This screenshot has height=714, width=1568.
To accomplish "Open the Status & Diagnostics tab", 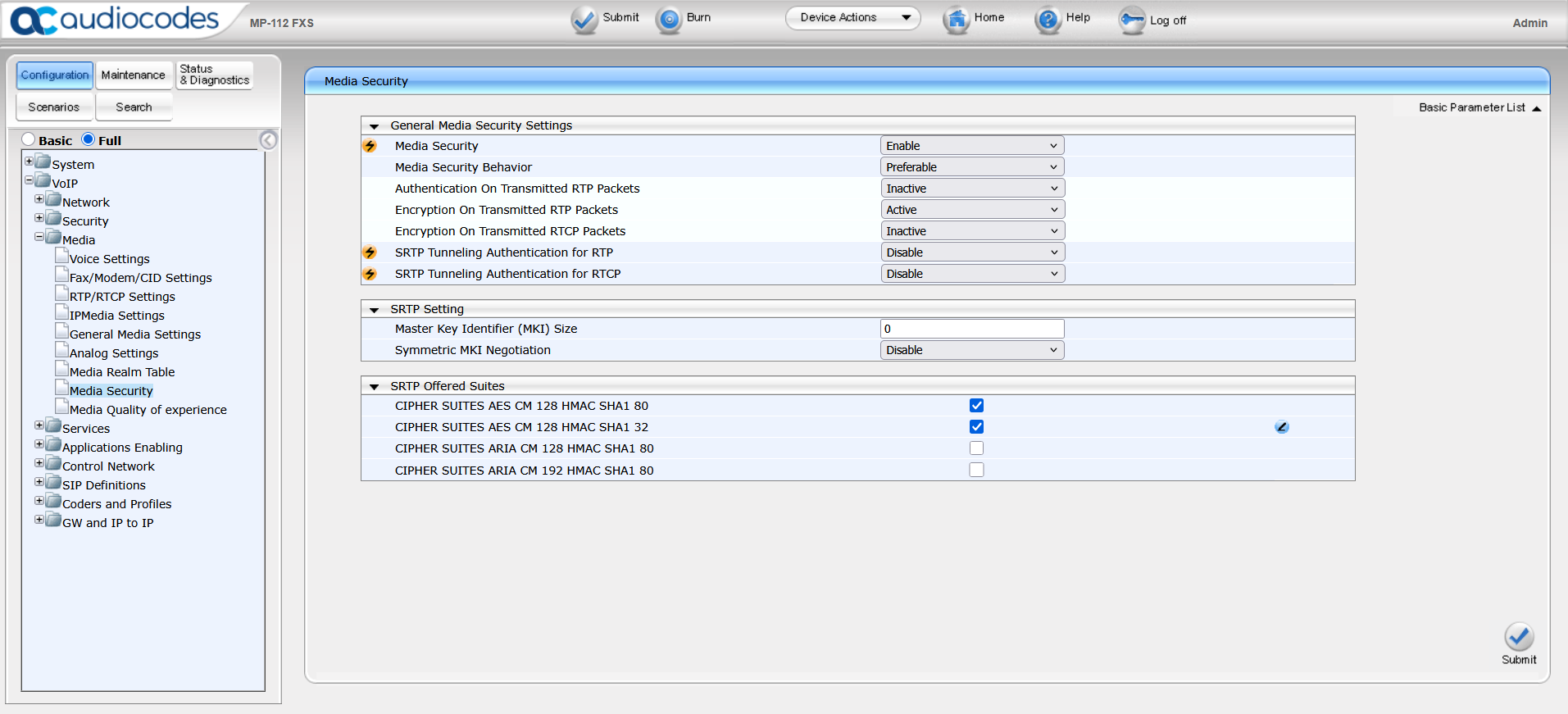I will point(215,75).
